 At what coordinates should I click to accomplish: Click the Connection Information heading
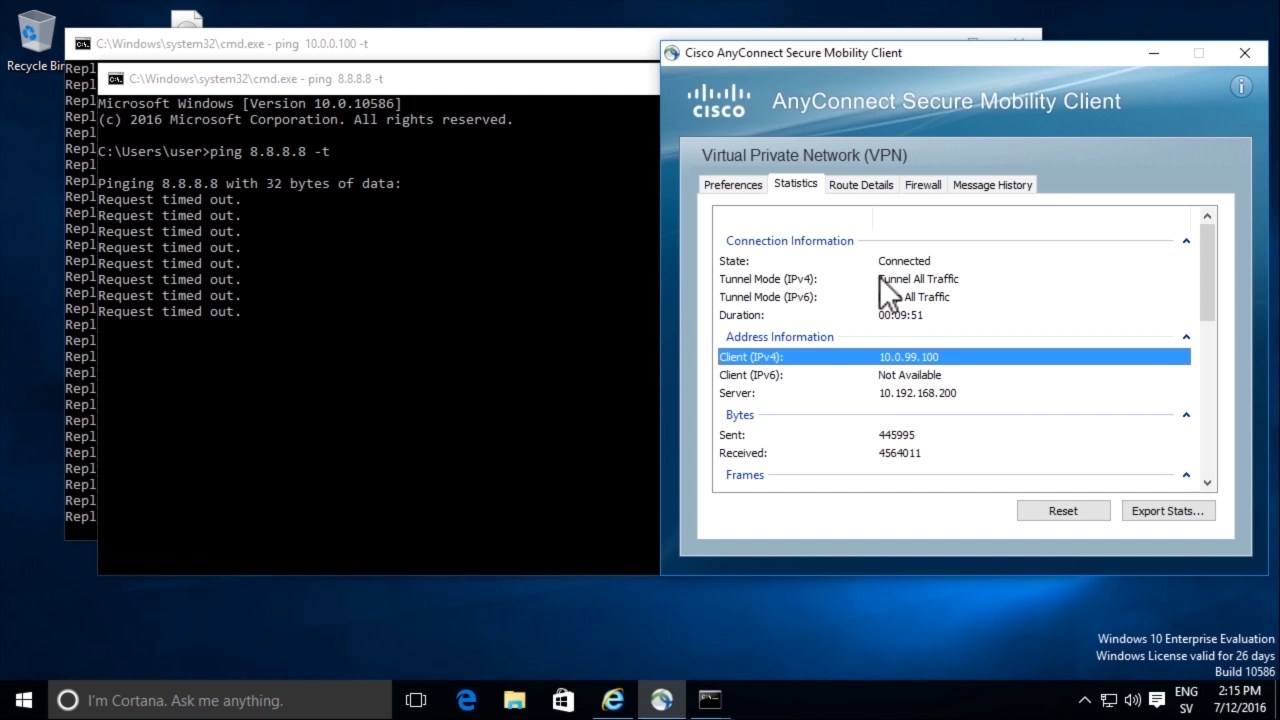[x=790, y=241]
